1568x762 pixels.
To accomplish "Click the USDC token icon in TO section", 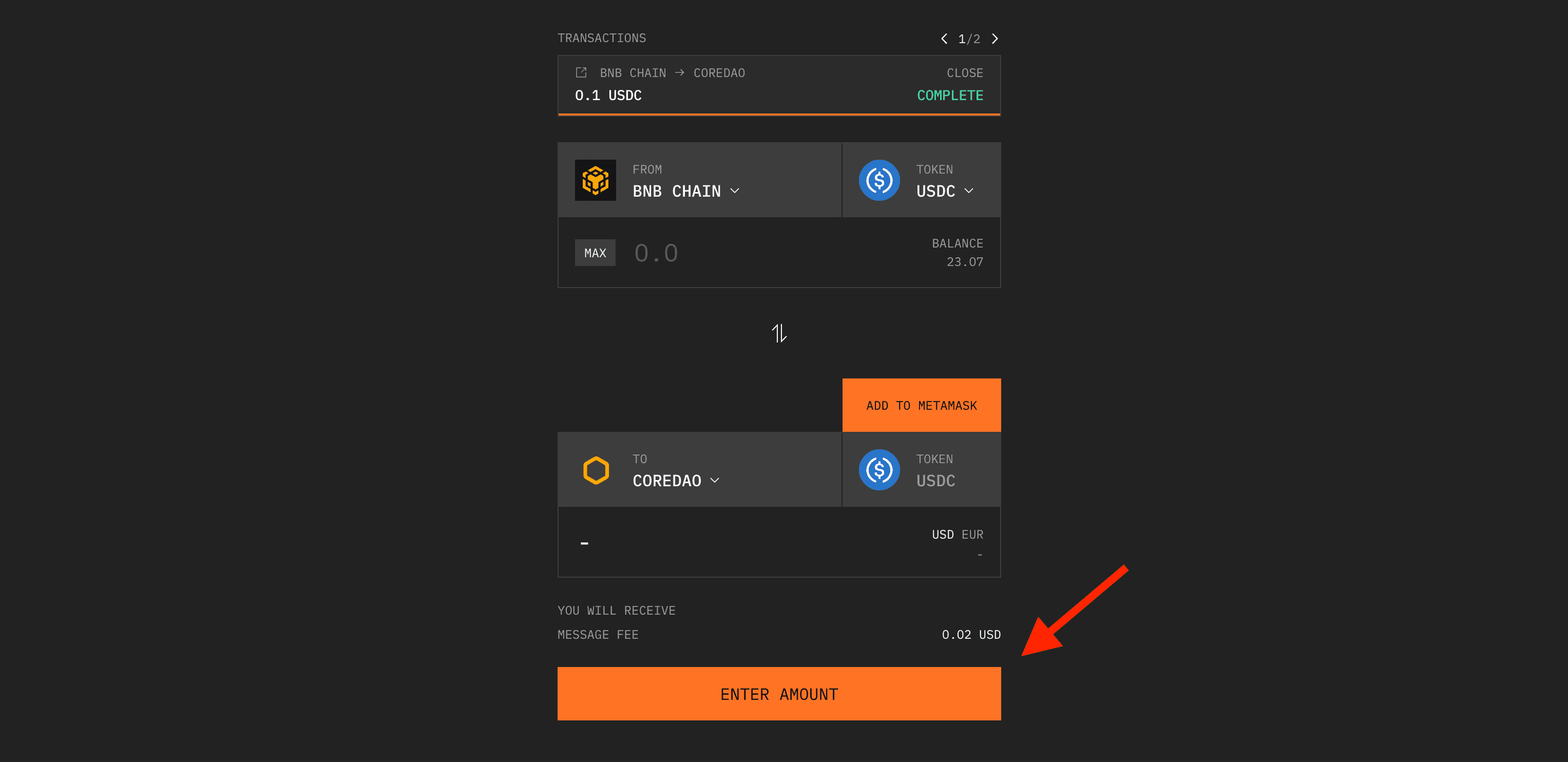I will click(x=878, y=468).
